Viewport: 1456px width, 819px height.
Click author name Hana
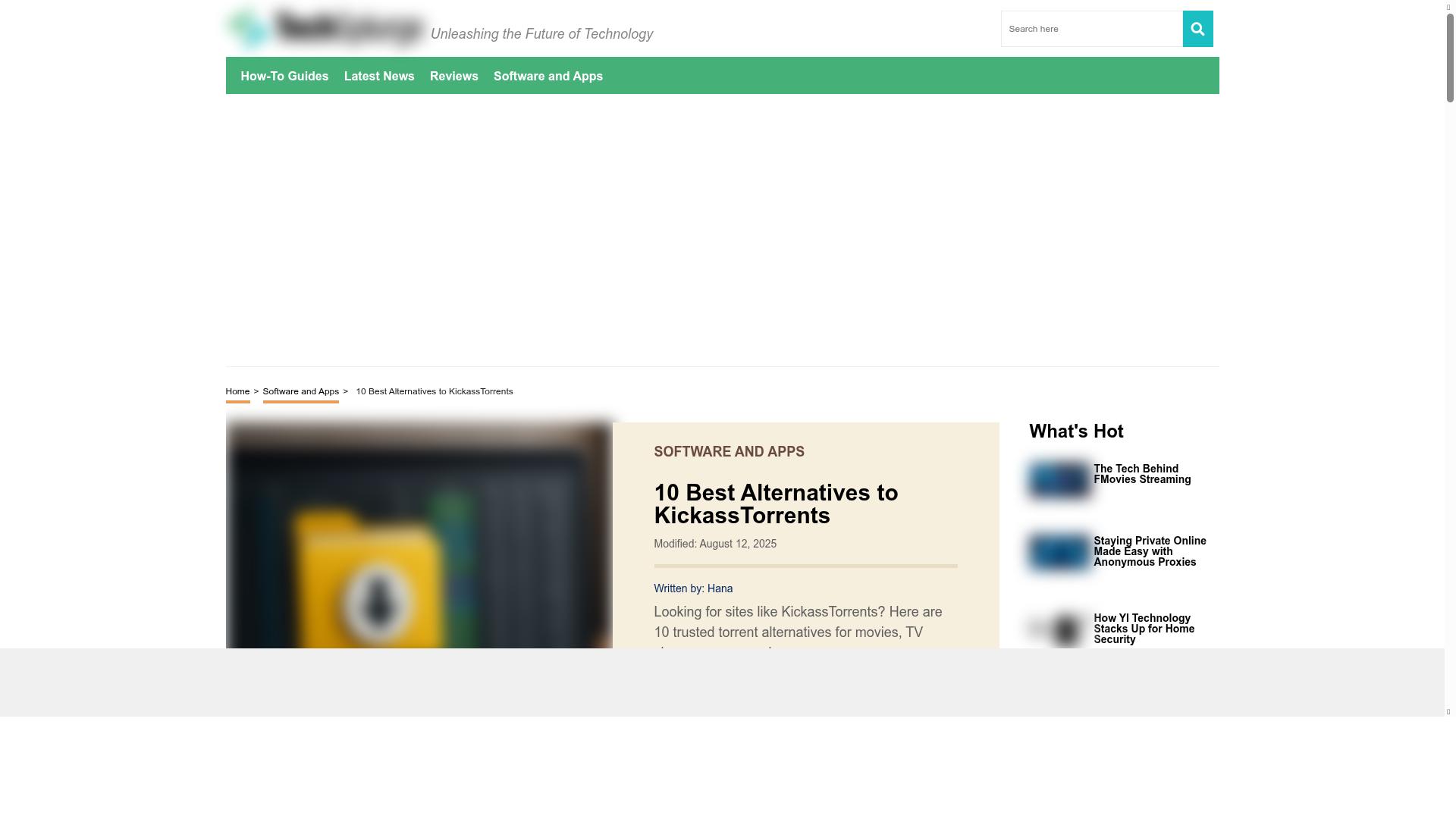pyautogui.click(x=720, y=588)
